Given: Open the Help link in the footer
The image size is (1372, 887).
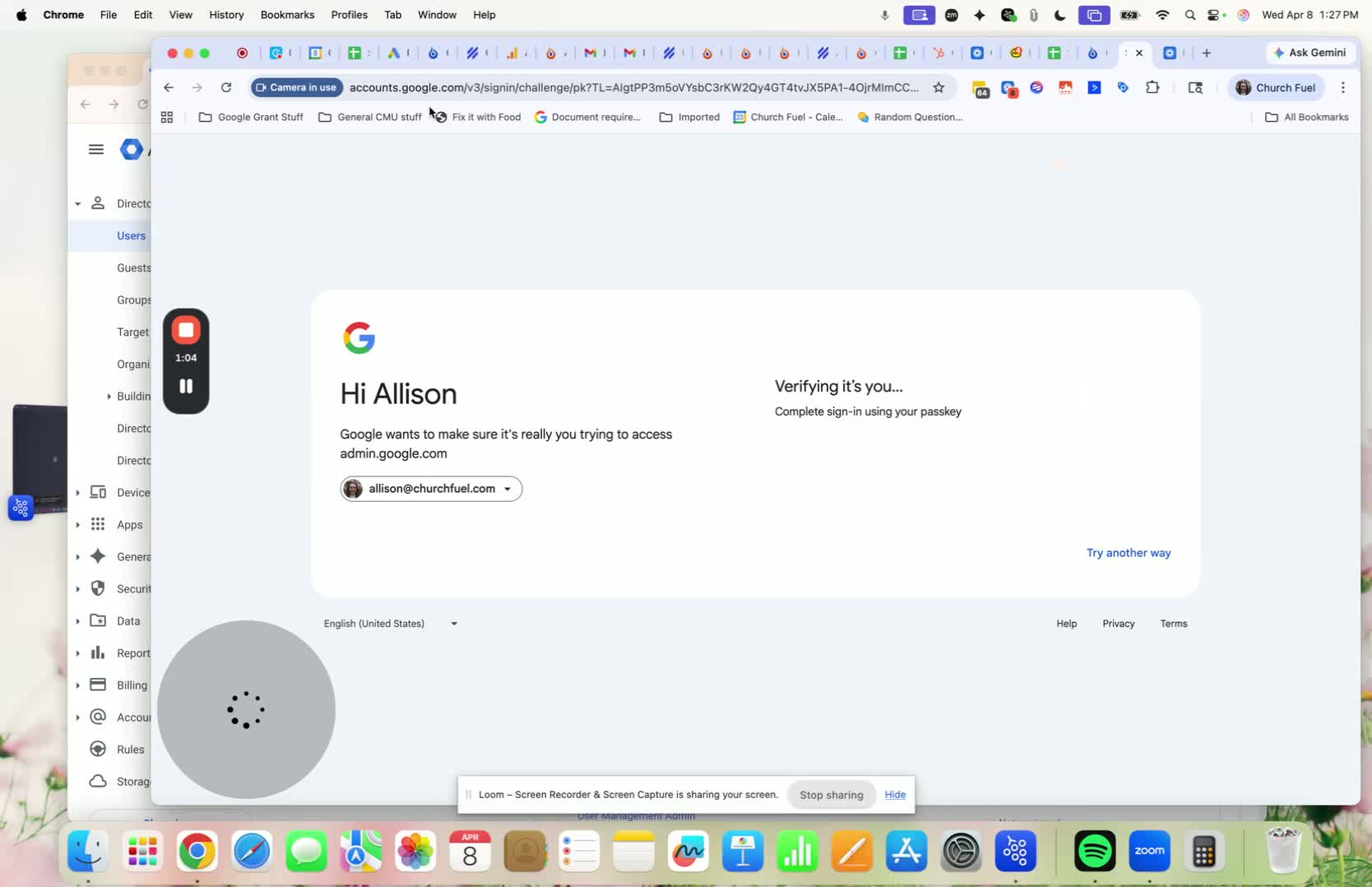Looking at the screenshot, I should [x=1067, y=624].
